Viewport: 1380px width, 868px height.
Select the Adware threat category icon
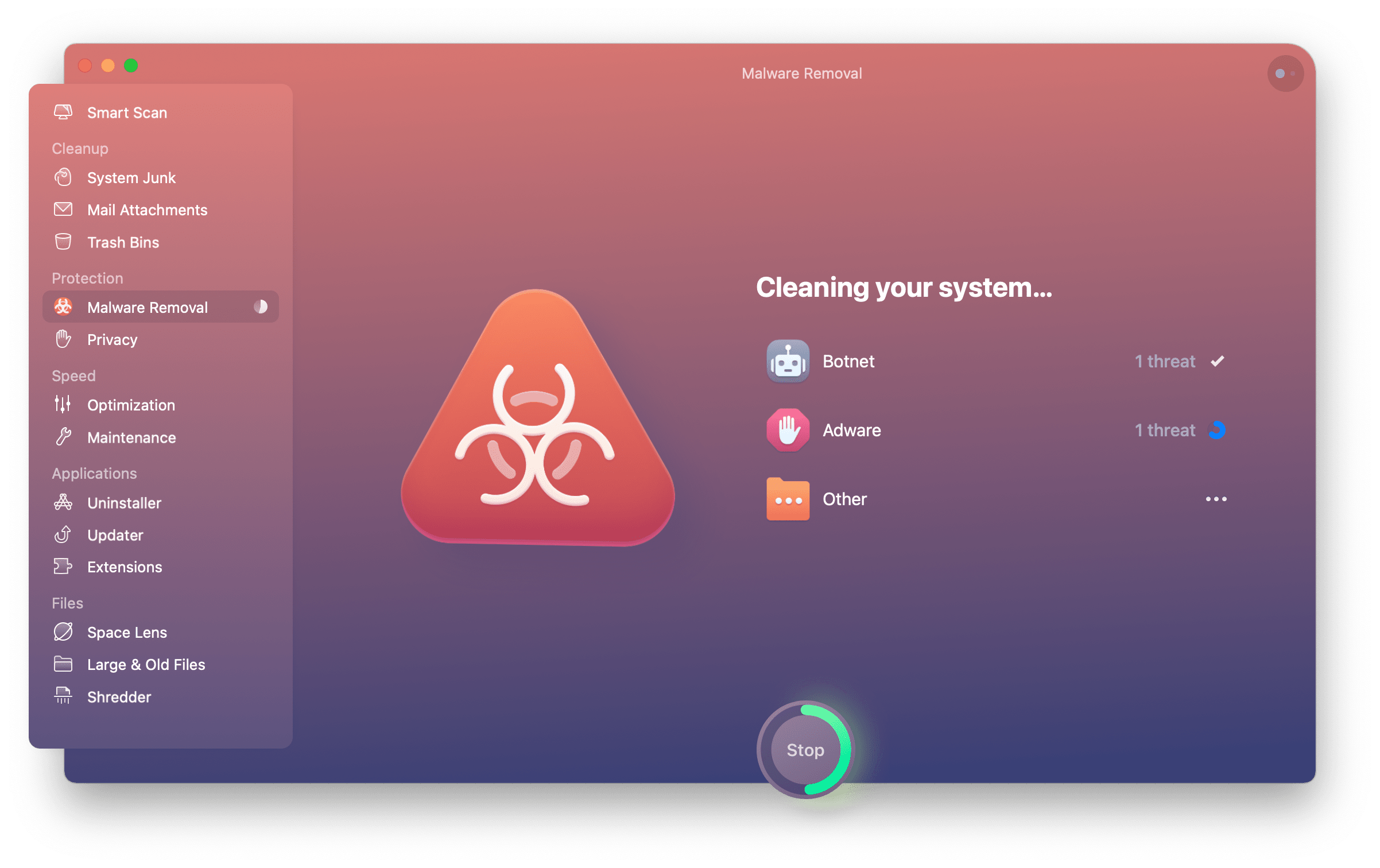click(787, 430)
